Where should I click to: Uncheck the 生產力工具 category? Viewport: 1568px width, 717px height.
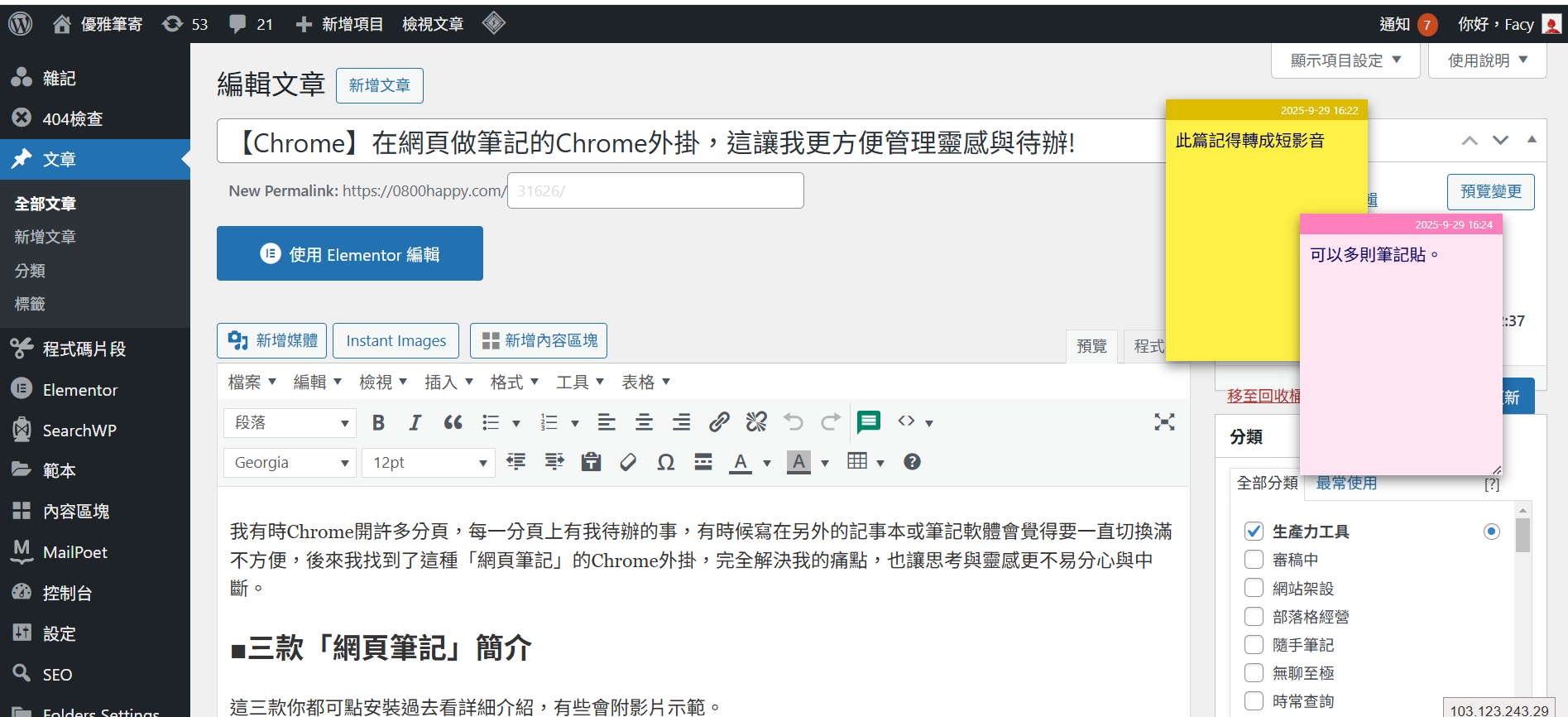click(1254, 532)
